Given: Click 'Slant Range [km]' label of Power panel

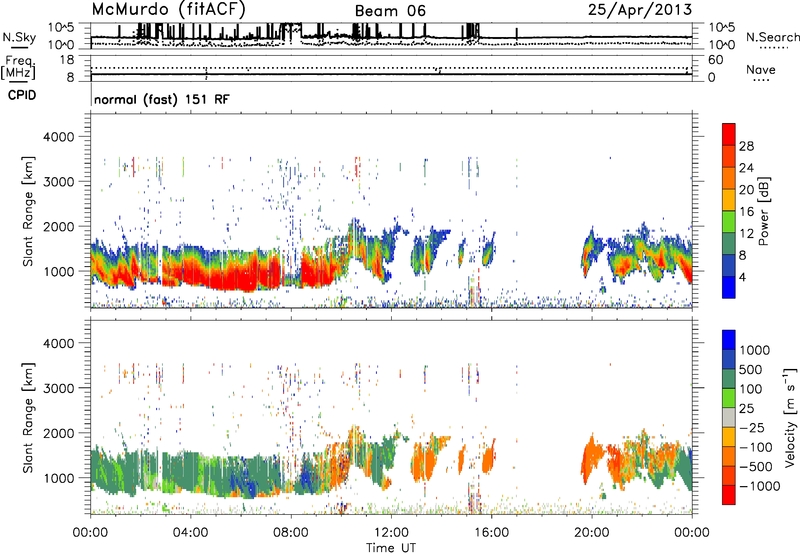Looking at the screenshot, I should 28,211.
